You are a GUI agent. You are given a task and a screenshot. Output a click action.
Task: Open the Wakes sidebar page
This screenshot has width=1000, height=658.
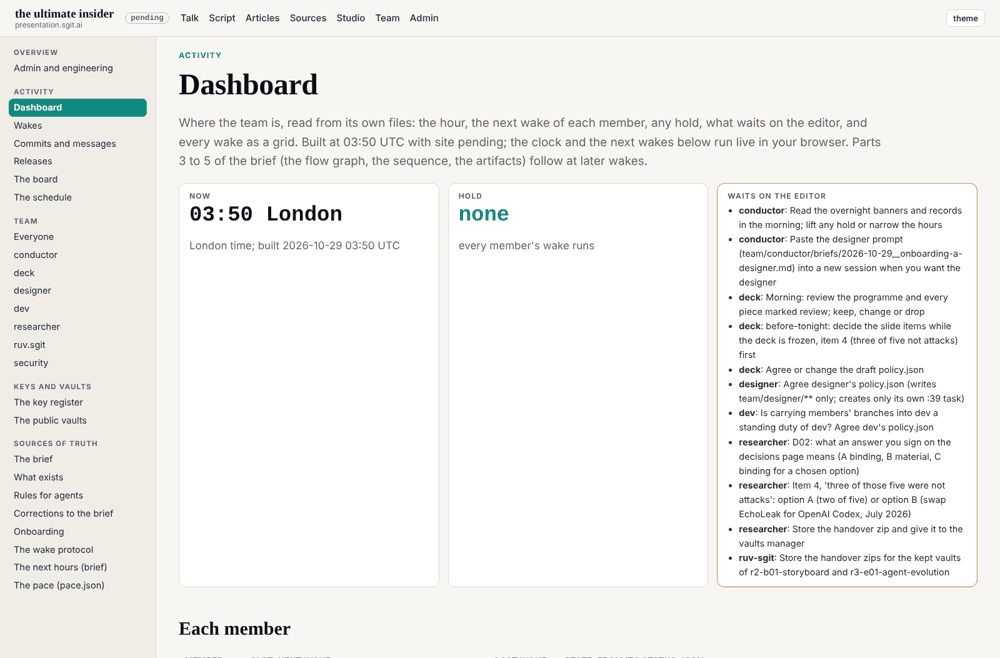pyautogui.click(x=27, y=126)
